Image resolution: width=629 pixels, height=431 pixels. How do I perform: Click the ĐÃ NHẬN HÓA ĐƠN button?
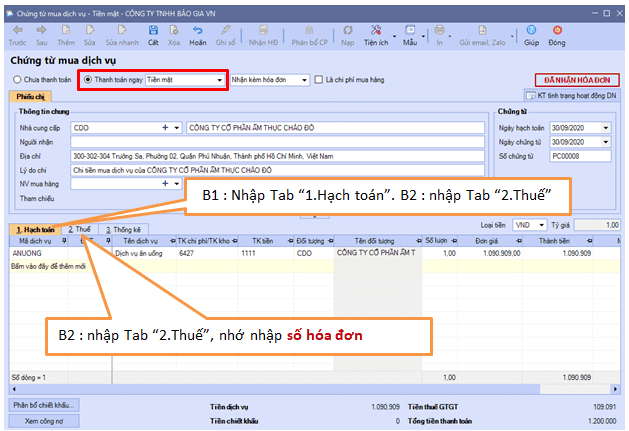[x=576, y=79]
